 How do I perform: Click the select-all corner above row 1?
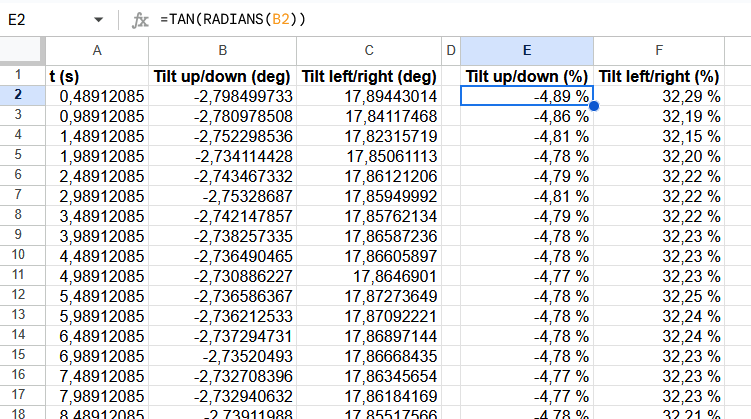coord(21,50)
